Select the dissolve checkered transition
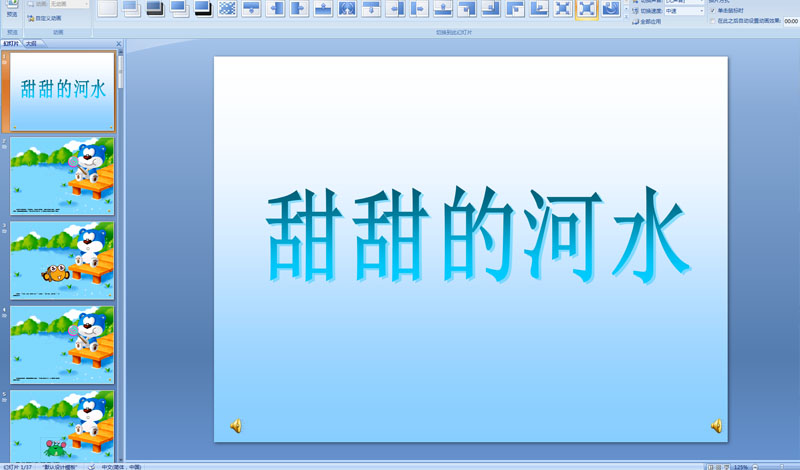Viewport: 800px width, 470px height. [x=228, y=8]
